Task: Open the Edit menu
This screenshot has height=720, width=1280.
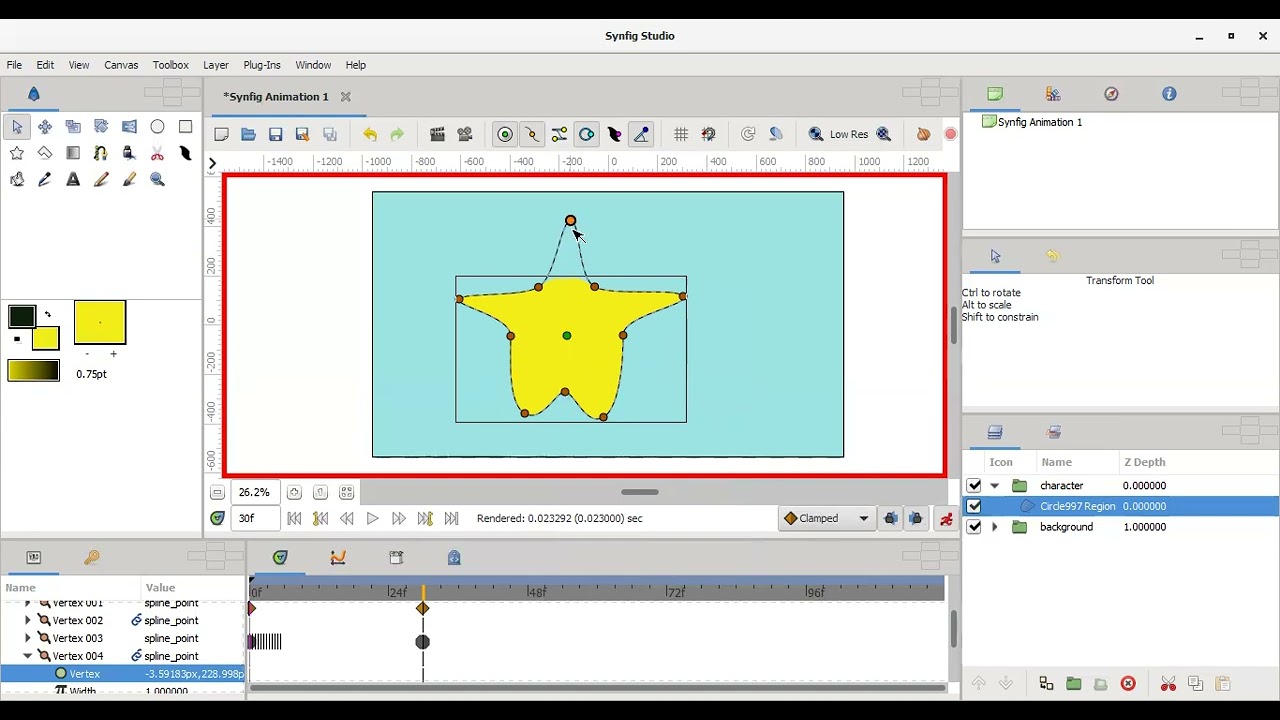Action: [45, 65]
